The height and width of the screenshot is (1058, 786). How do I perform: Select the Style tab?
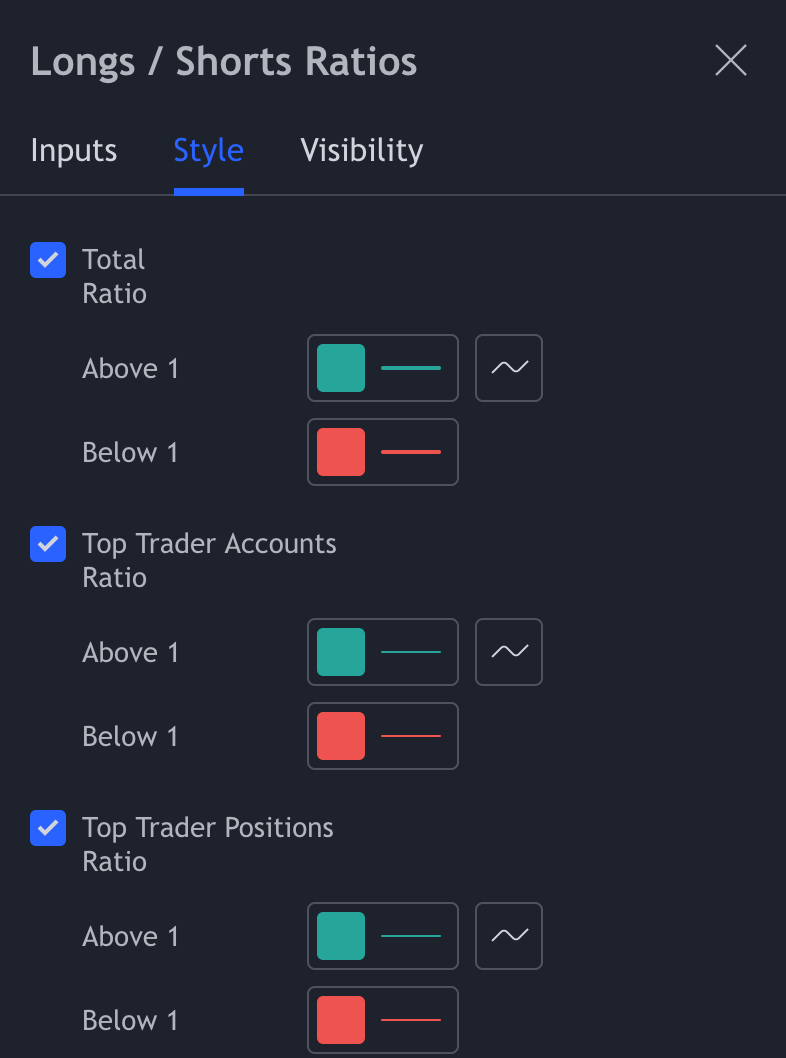pos(208,151)
